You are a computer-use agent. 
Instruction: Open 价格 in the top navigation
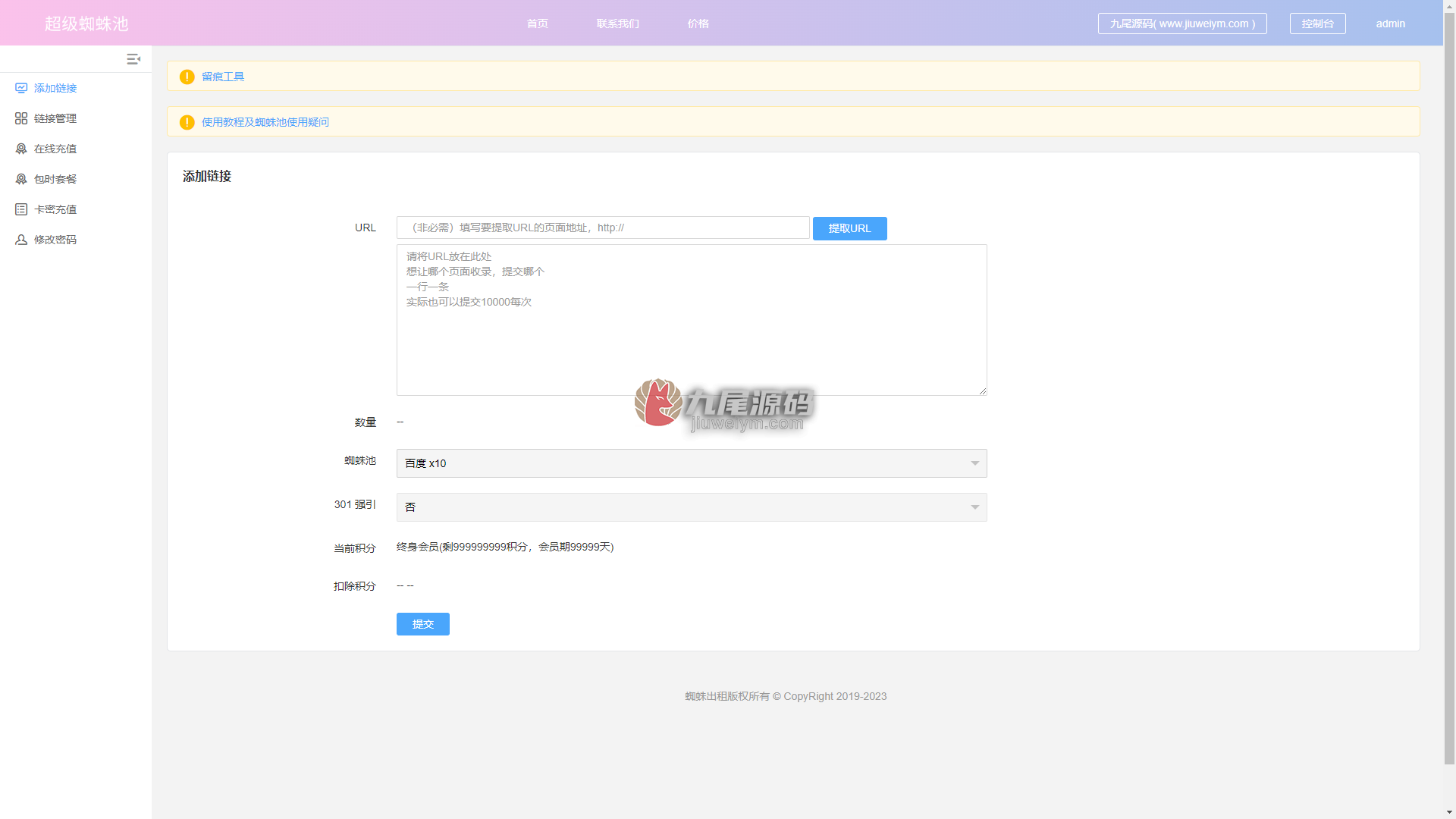pyautogui.click(x=698, y=24)
